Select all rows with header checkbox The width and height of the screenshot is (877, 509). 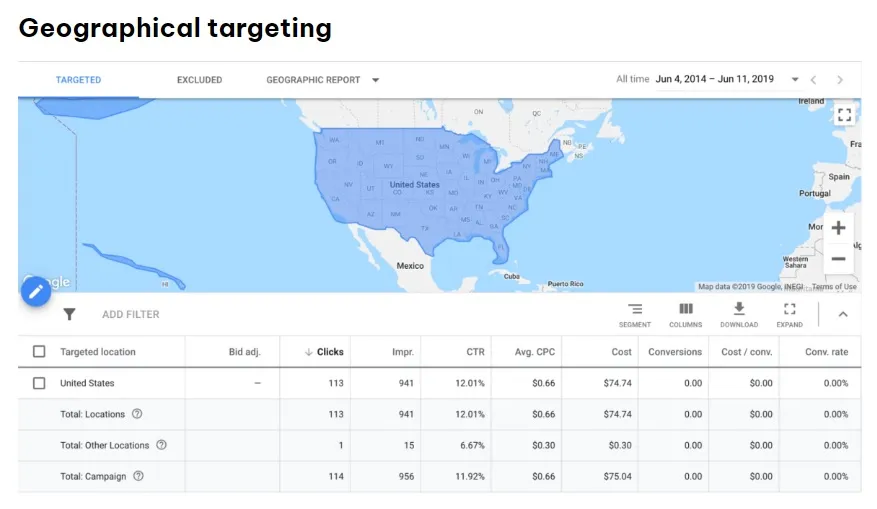[39, 352]
